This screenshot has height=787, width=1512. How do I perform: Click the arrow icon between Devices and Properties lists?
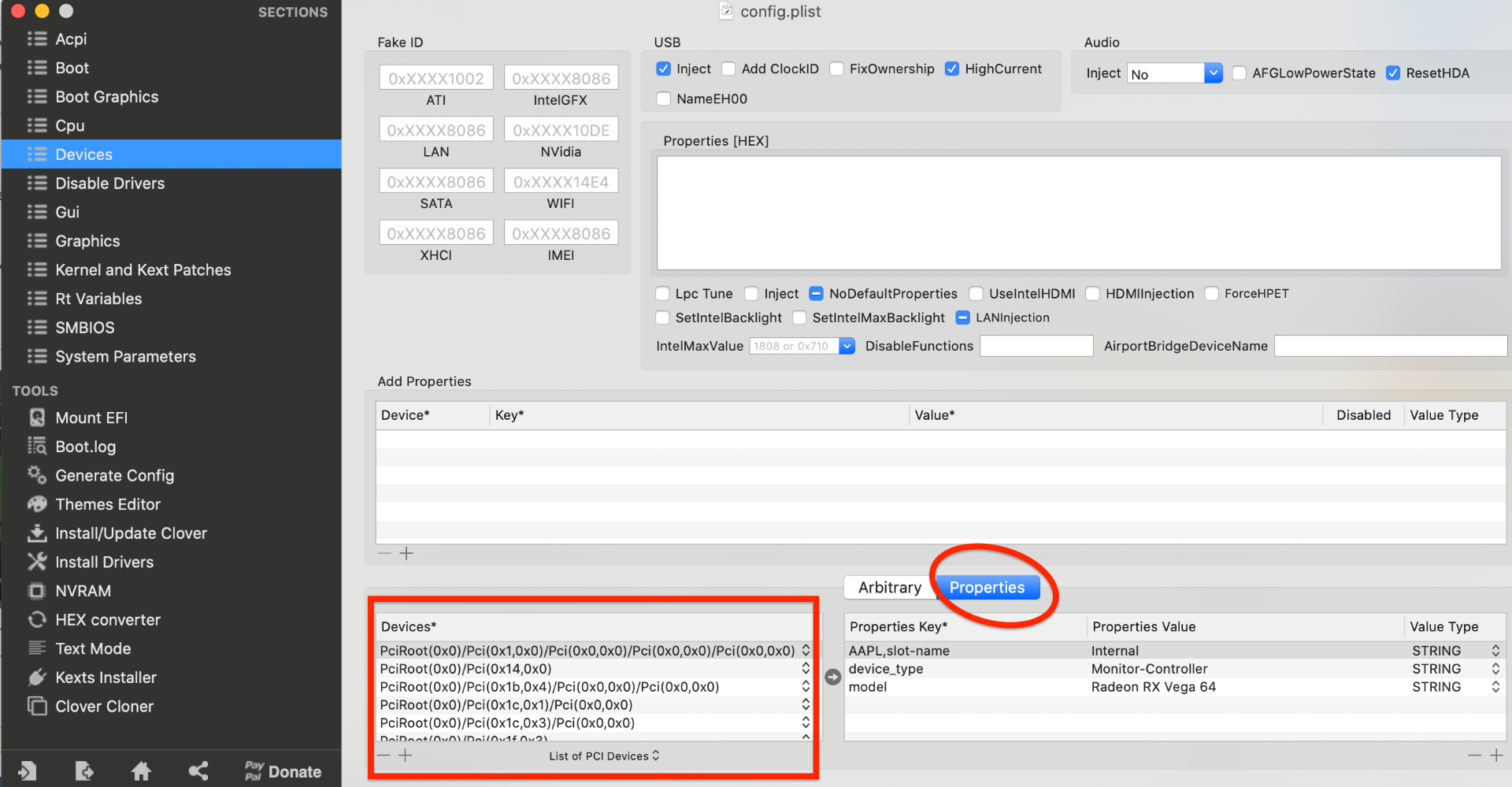pos(832,677)
